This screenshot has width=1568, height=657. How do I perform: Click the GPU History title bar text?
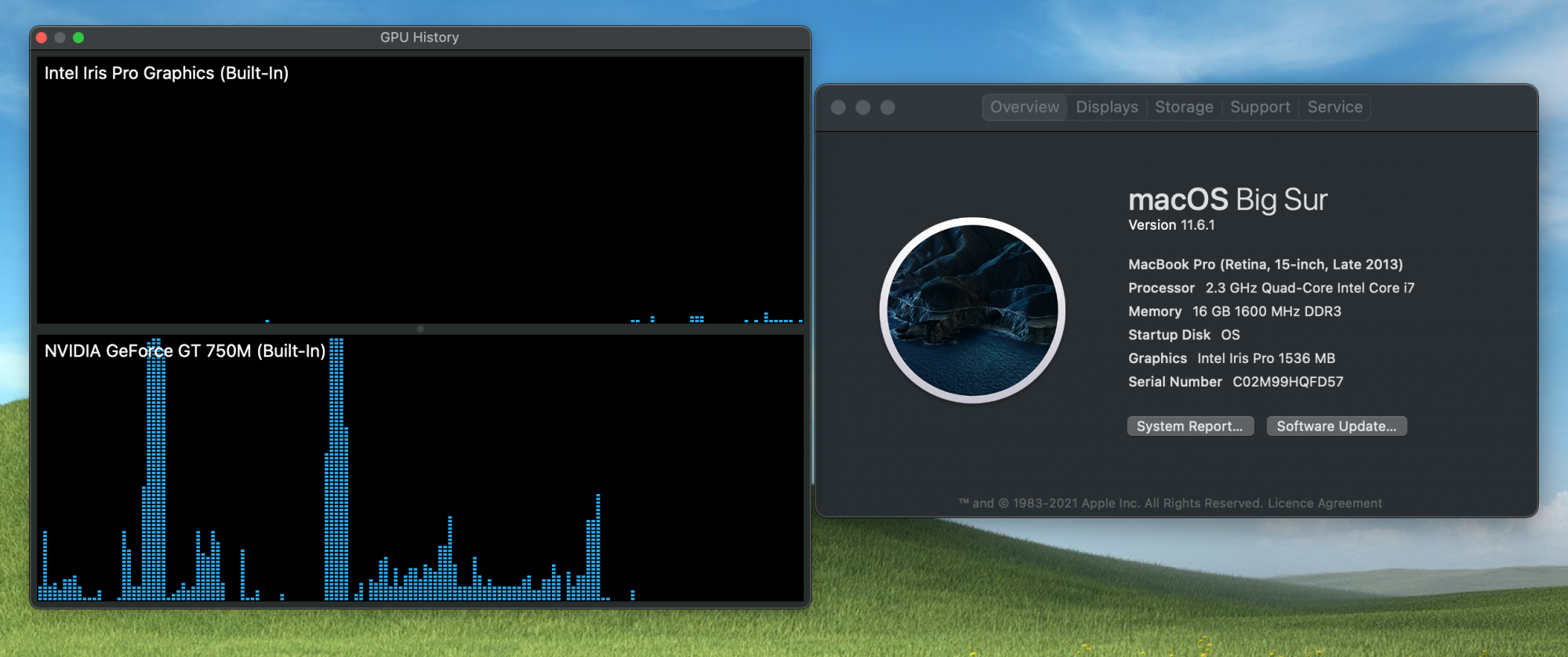click(419, 38)
